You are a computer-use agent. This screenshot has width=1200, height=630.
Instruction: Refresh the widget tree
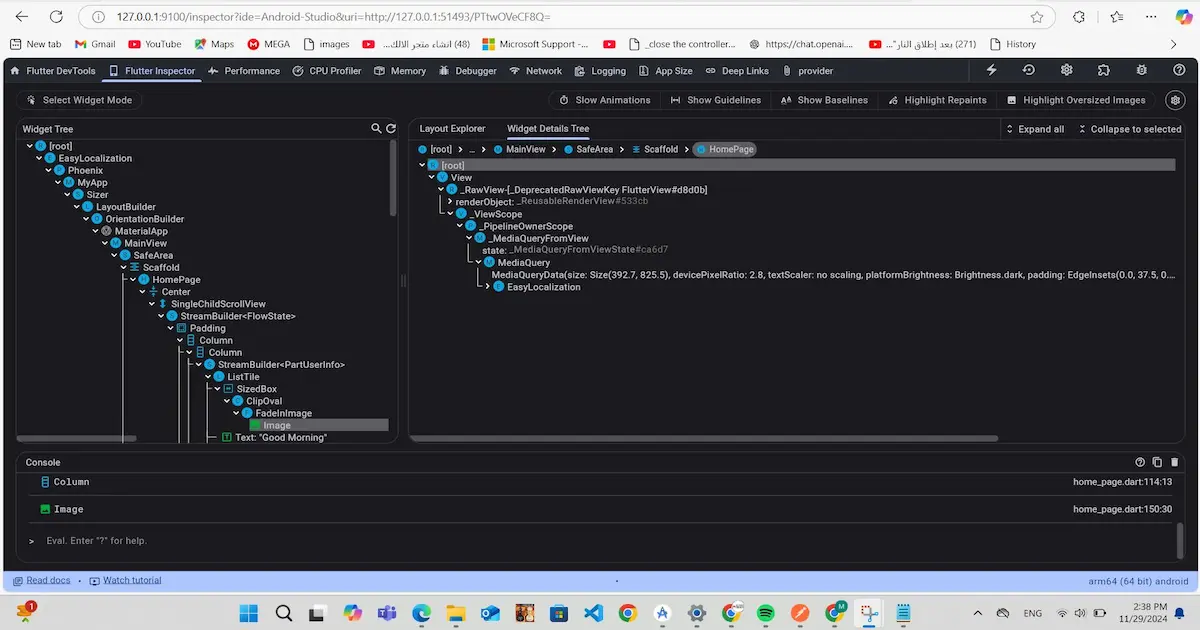click(x=391, y=129)
